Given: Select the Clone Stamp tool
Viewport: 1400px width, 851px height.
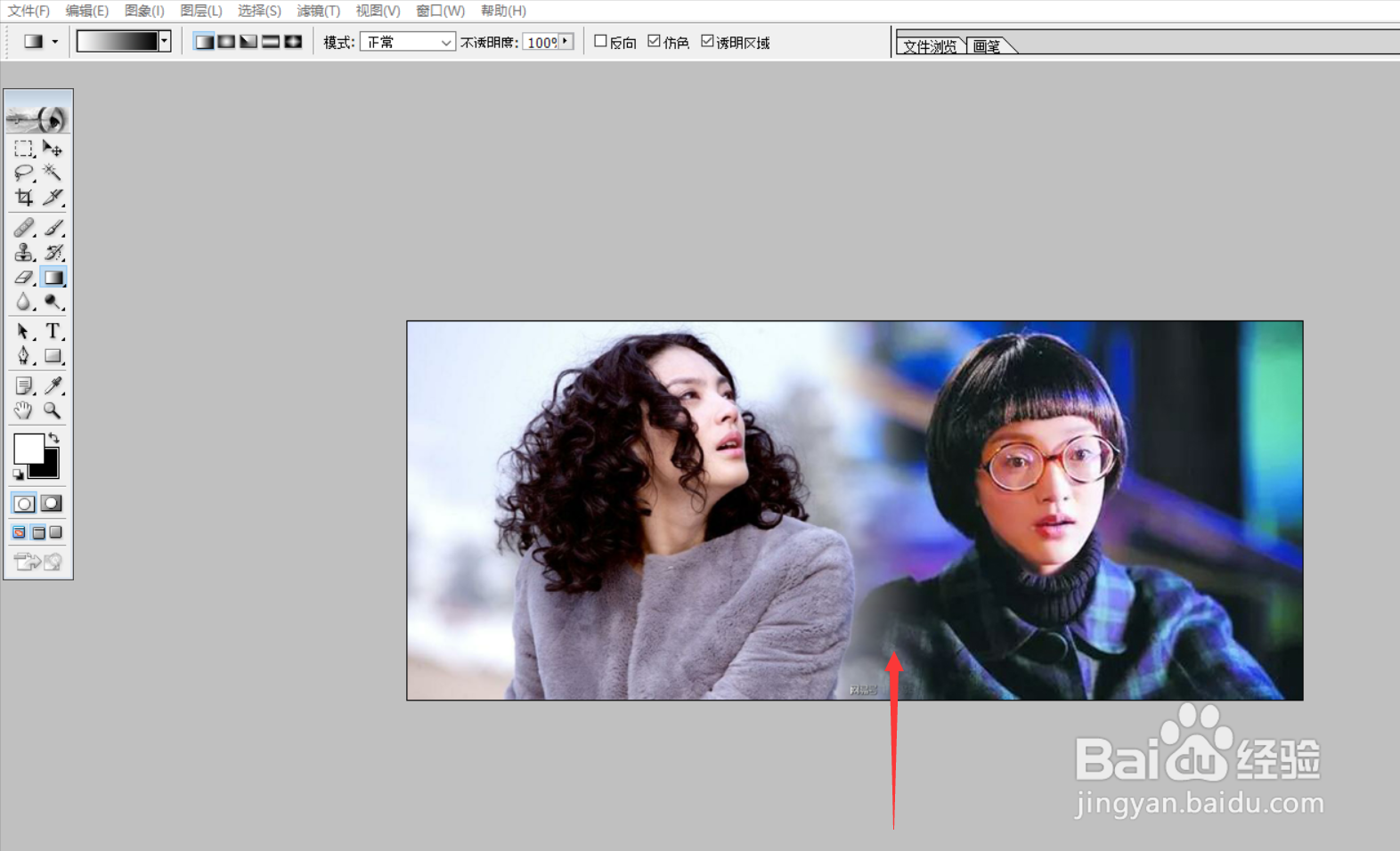Looking at the screenshot, I should pyautogui.click(x=24, y=253).
